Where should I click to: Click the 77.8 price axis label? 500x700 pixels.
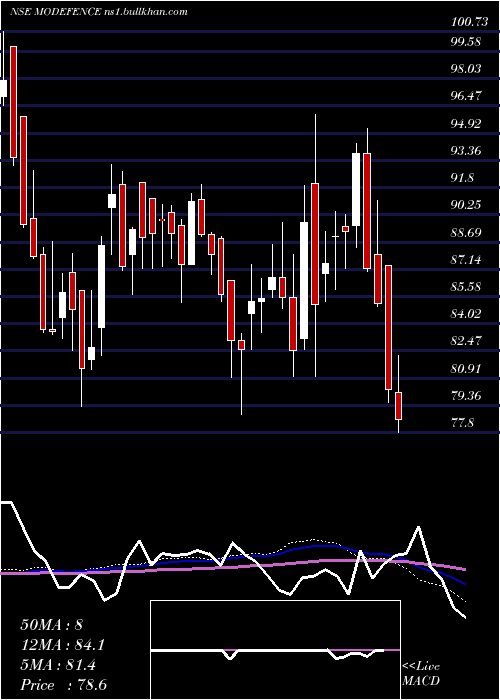tap(463, 423)
